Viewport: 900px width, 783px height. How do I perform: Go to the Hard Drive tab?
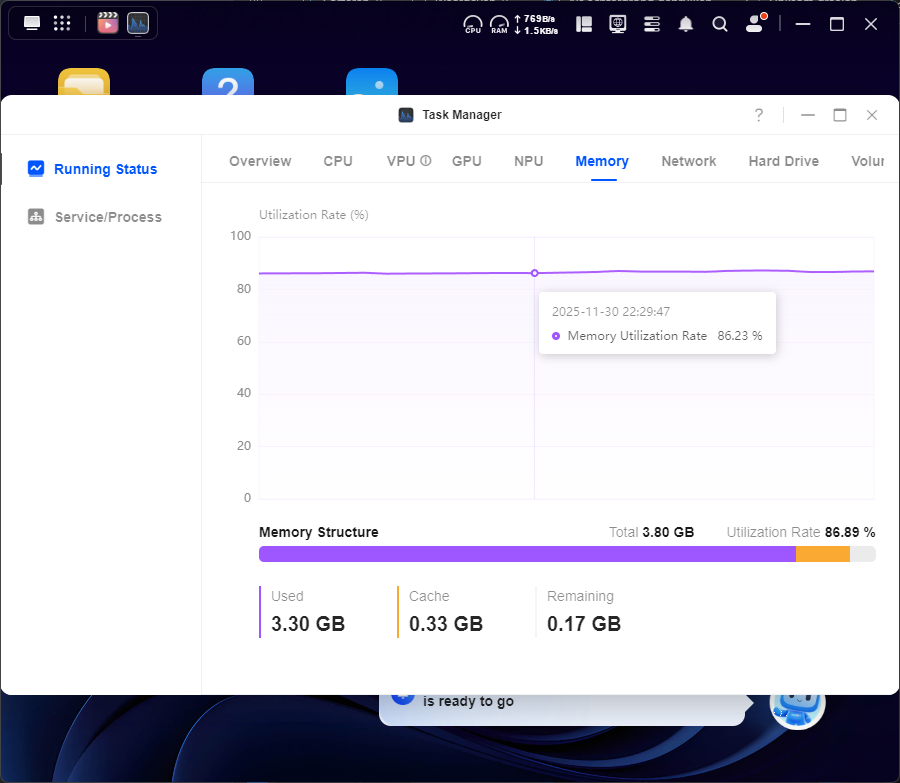784,161
